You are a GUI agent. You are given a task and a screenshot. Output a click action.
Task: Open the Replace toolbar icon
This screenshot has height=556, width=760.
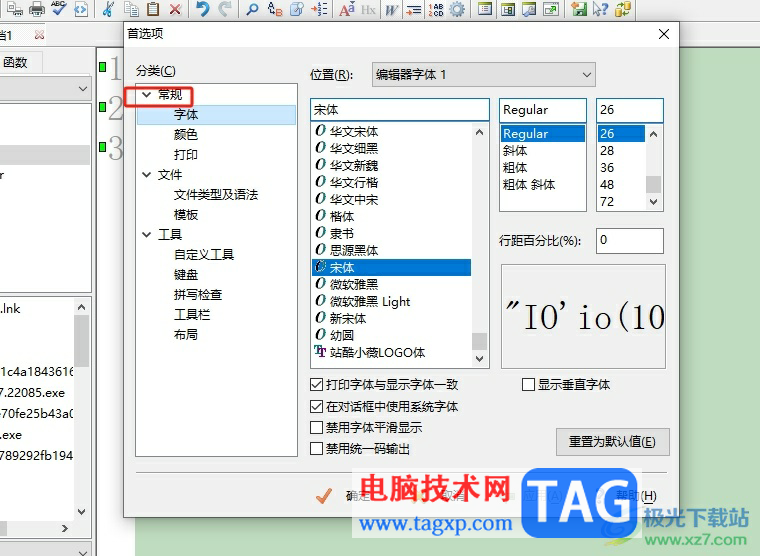tap(275, 9)
